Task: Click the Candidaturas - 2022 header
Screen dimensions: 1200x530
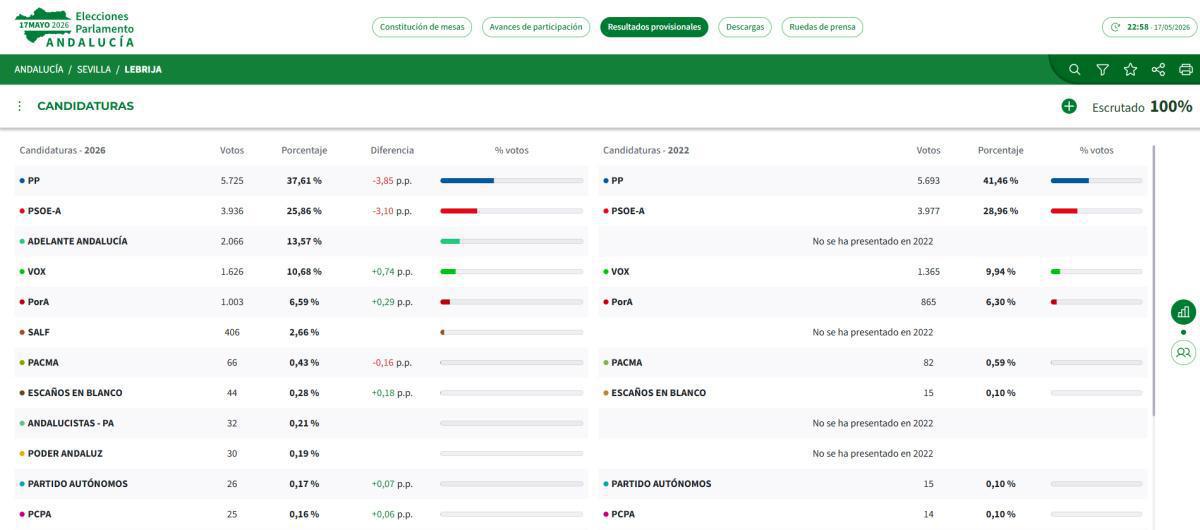Action: [x=646, y=151]
